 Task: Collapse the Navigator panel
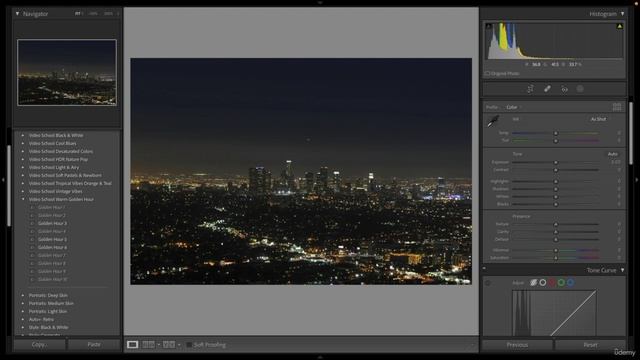pos(17,13)
